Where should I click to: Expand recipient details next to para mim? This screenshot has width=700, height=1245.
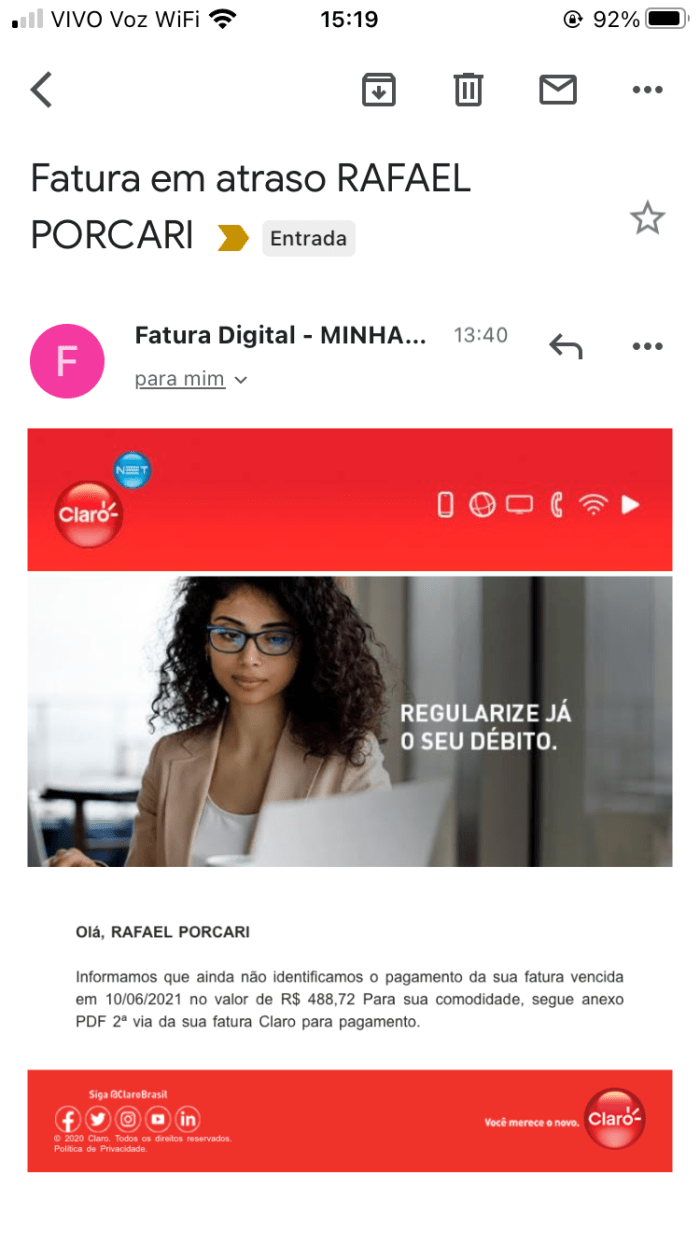coord(240,380)
